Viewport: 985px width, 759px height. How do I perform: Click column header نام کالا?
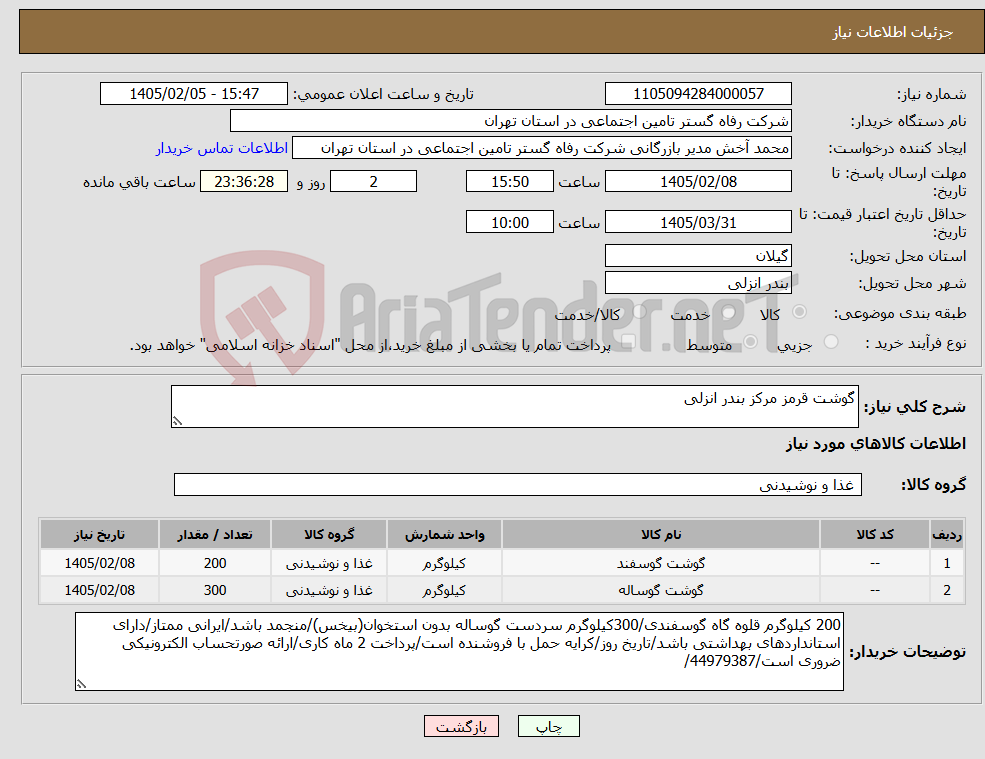[x=661, y=534]
